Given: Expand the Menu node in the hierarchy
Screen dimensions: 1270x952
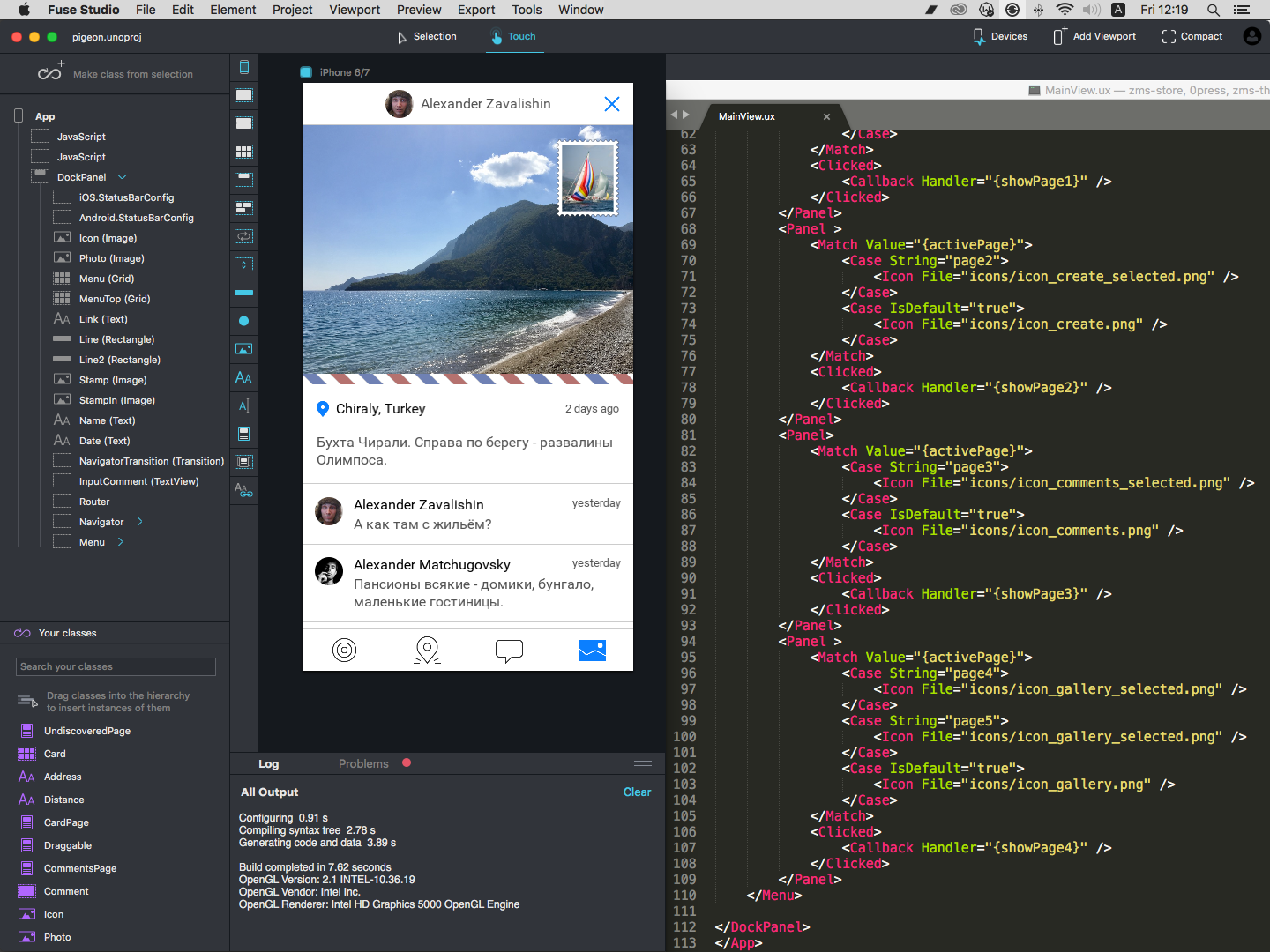Looking at the screenshot, I should tap(121, 542).
